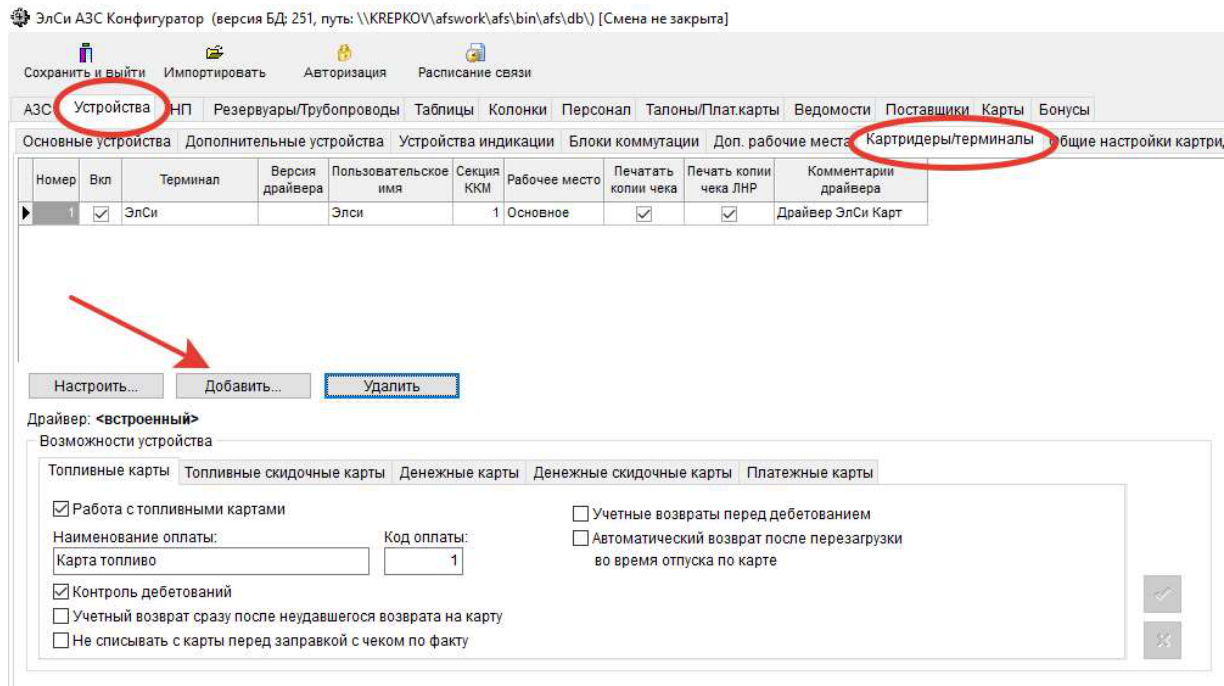Open the Поставщики tab
The image size is (1224, 686).
[x=927, y=109]
